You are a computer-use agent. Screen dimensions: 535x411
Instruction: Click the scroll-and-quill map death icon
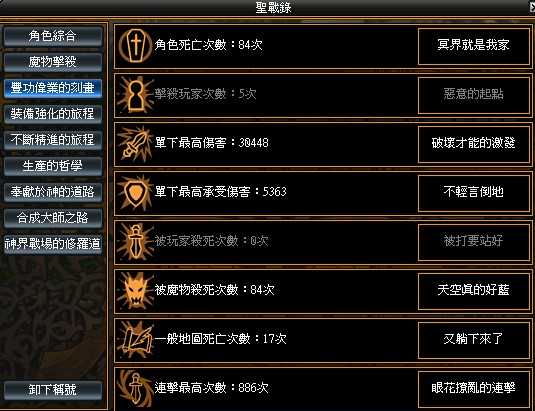[x=135, y=340]
